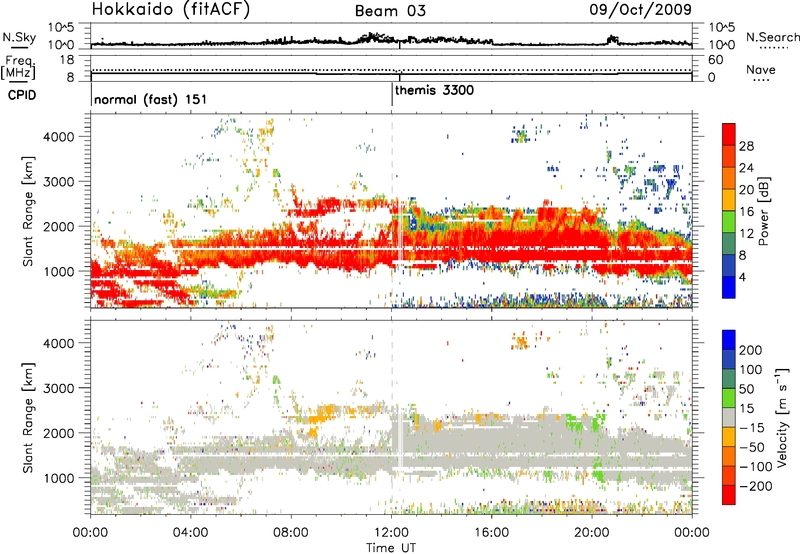This screenshot has width=800, height=554.
Task: Pick the light green segment of Velocity color bar
Action: pos(729,398)
